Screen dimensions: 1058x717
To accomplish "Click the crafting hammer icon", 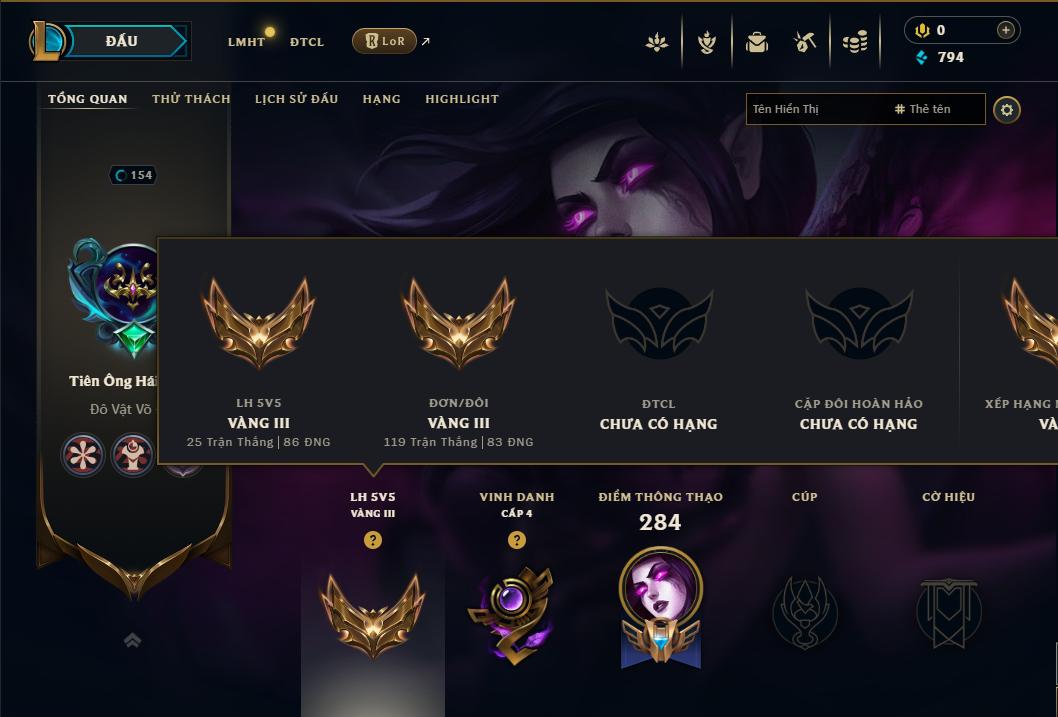I will point(805,42).
